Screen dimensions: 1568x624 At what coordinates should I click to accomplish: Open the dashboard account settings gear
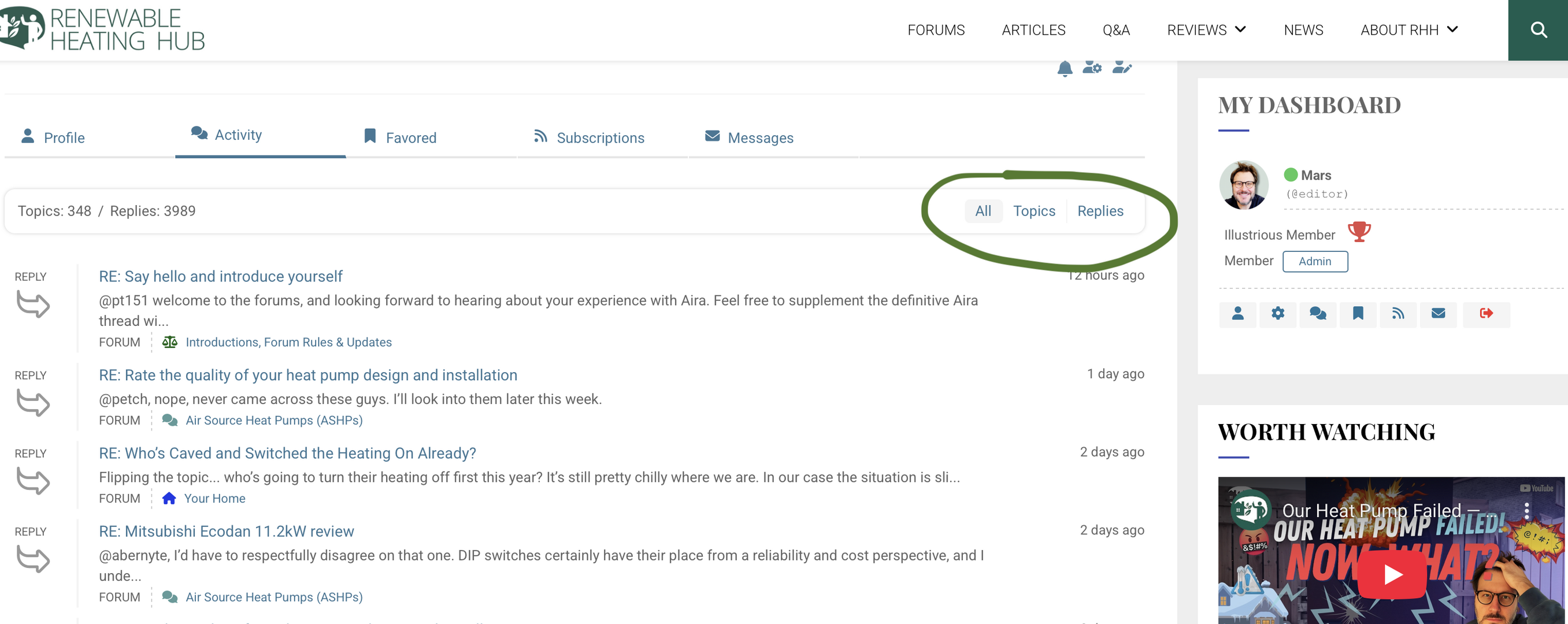[1277, 314]
